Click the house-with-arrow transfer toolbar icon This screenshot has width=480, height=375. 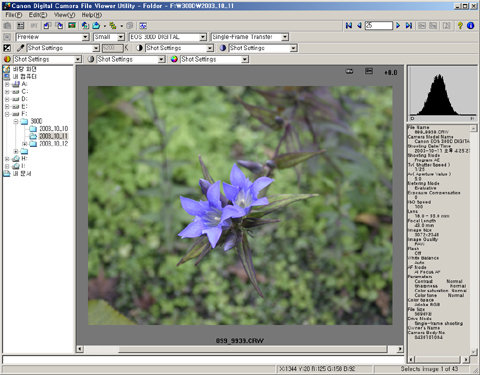85,26
